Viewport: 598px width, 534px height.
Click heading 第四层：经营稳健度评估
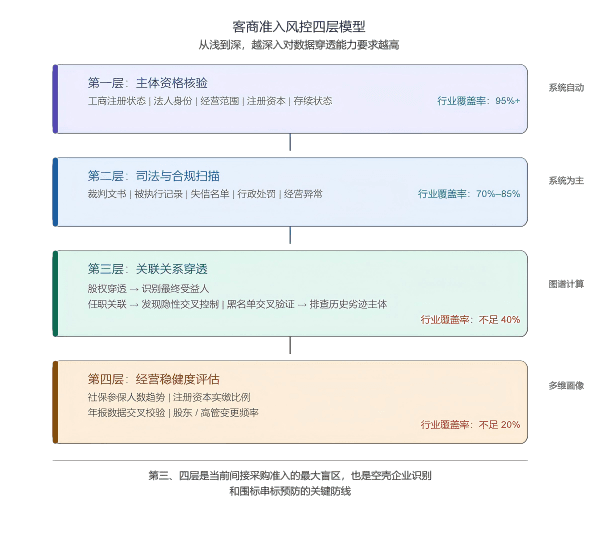click(154, 379)
